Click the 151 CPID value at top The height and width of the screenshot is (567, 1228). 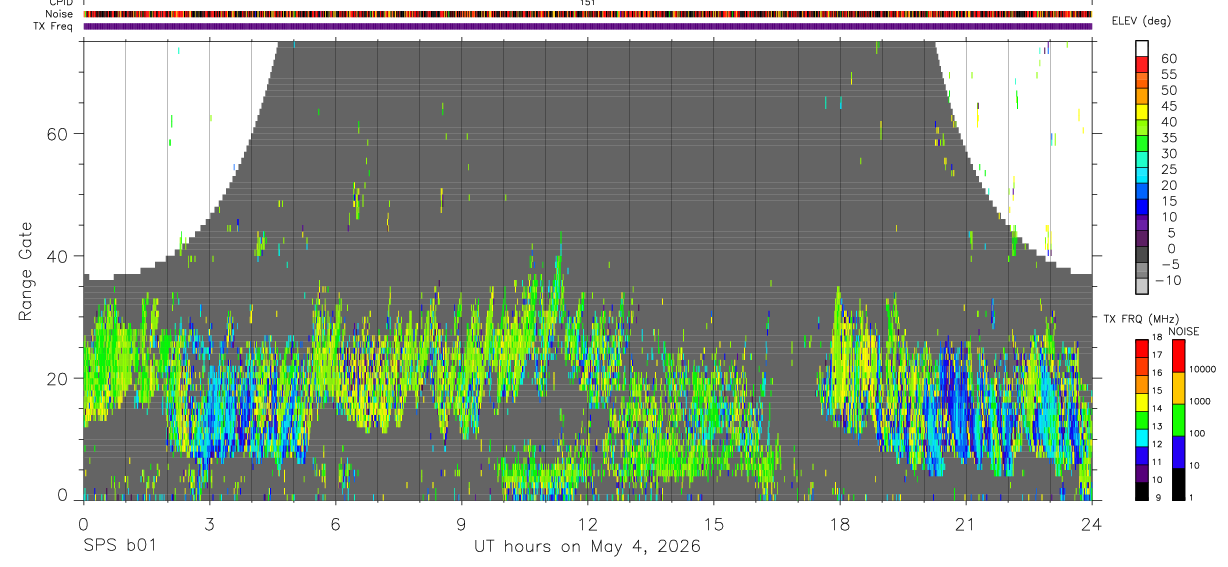[x=588, y=4]
